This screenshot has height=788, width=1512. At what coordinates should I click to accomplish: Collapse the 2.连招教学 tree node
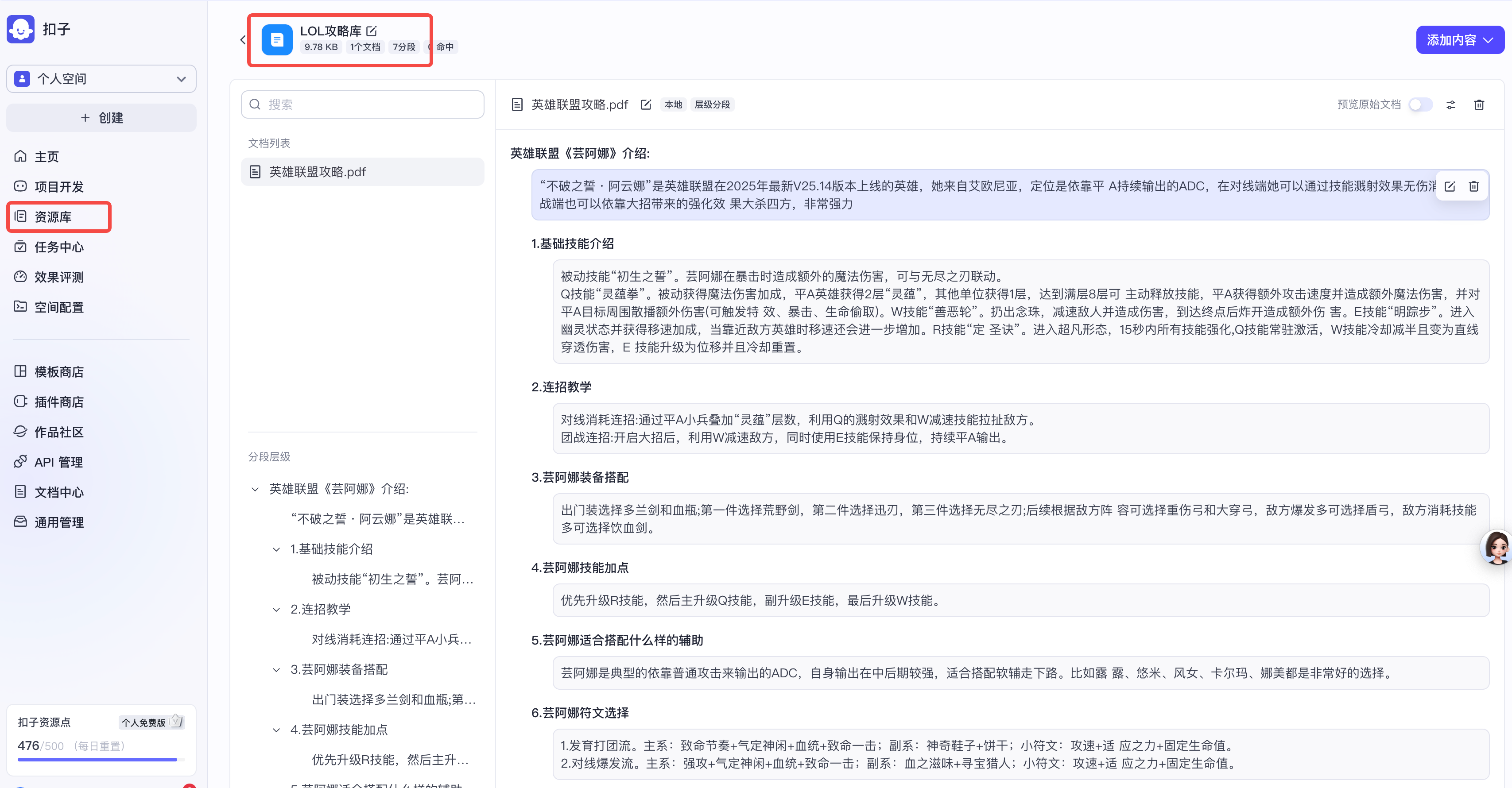point(276,609)
